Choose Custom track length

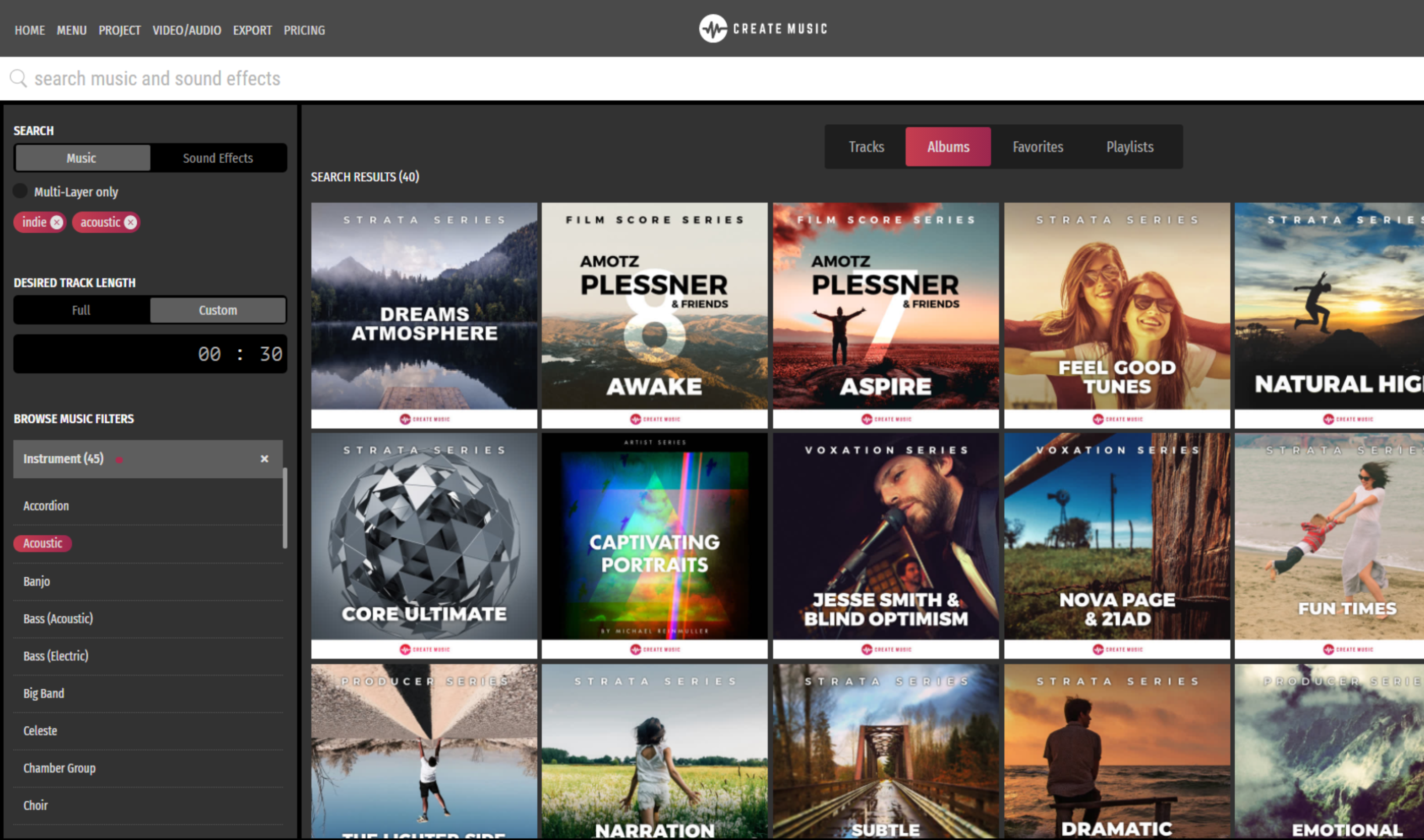[x=218, y=310]
